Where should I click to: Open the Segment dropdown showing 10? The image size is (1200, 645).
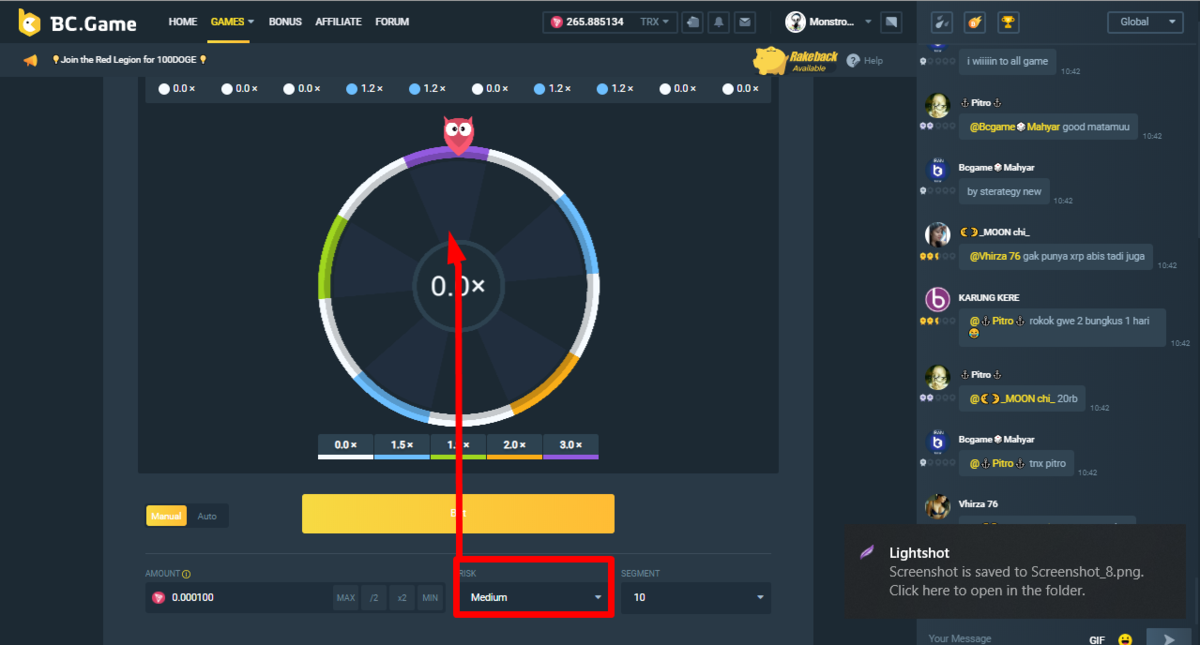tap(695, 597)
